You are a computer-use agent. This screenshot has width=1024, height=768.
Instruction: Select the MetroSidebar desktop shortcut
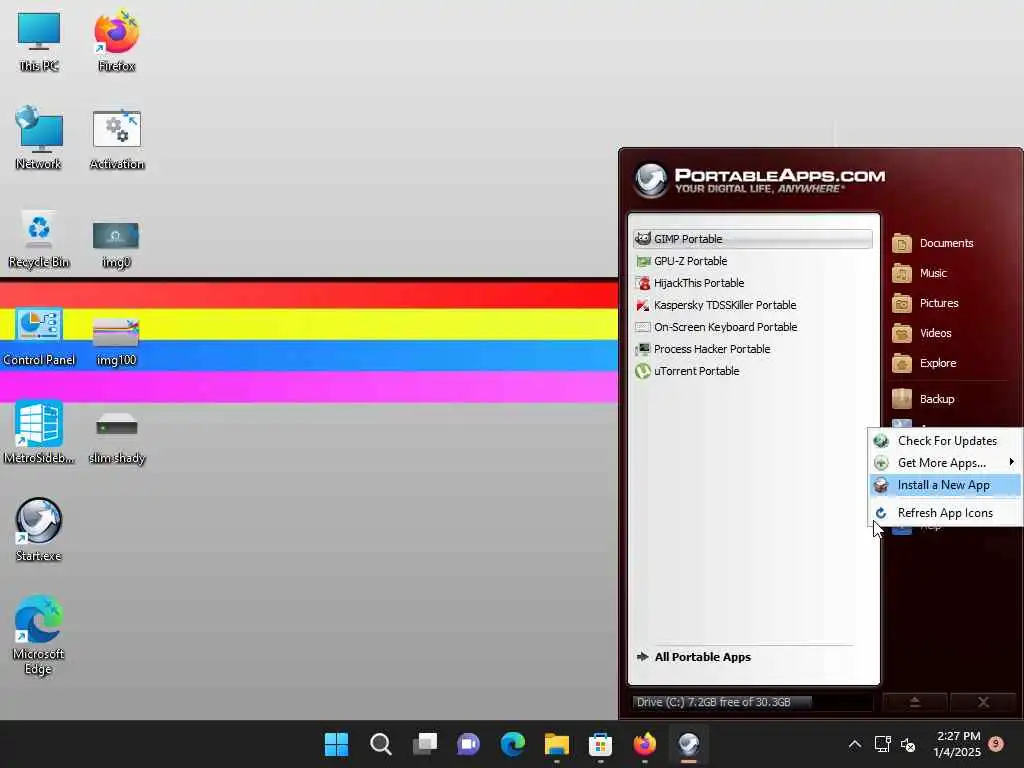[x=39, y=433]
